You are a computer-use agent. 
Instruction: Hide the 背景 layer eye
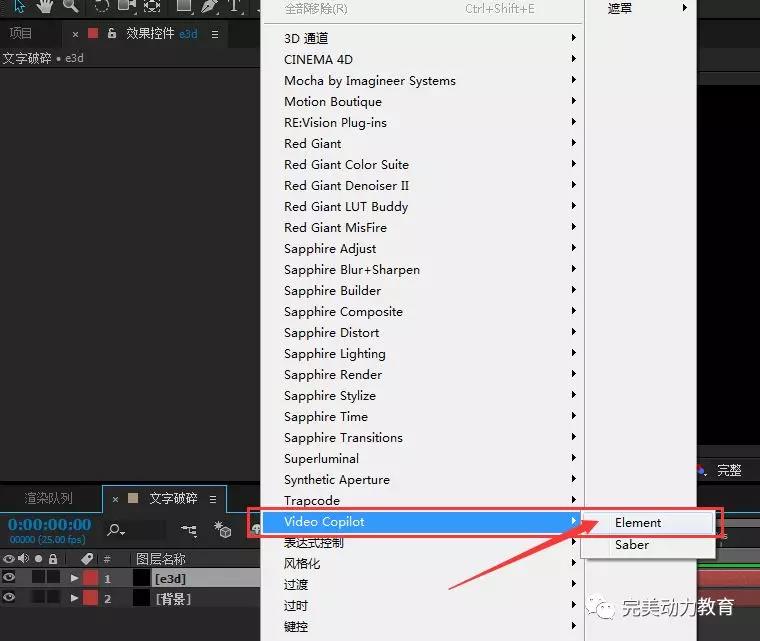click(x=9, y=597)
